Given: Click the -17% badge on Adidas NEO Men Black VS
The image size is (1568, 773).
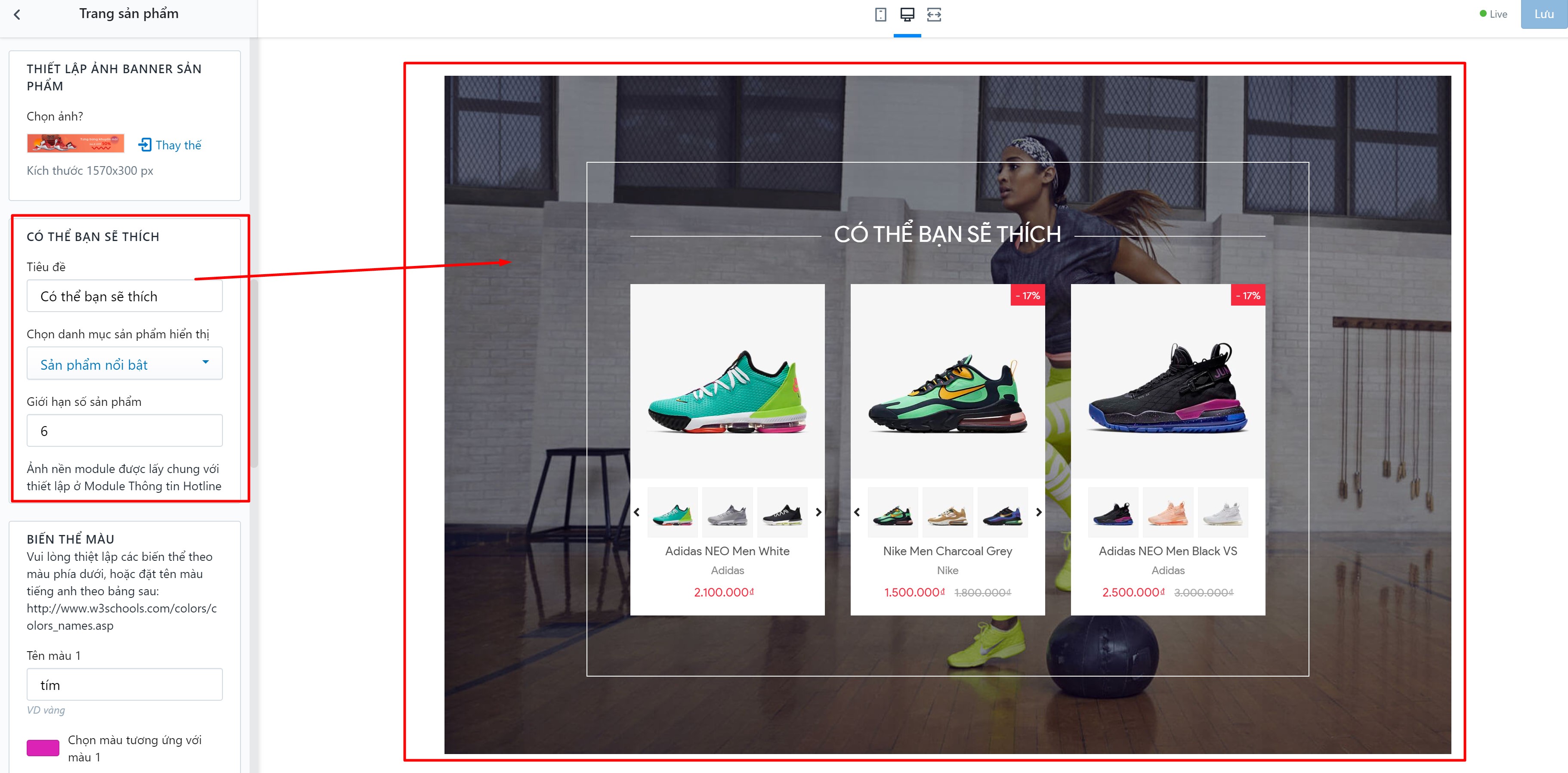Looking at the screenshot, I should pyautogui.click(x=1248, y=295).
